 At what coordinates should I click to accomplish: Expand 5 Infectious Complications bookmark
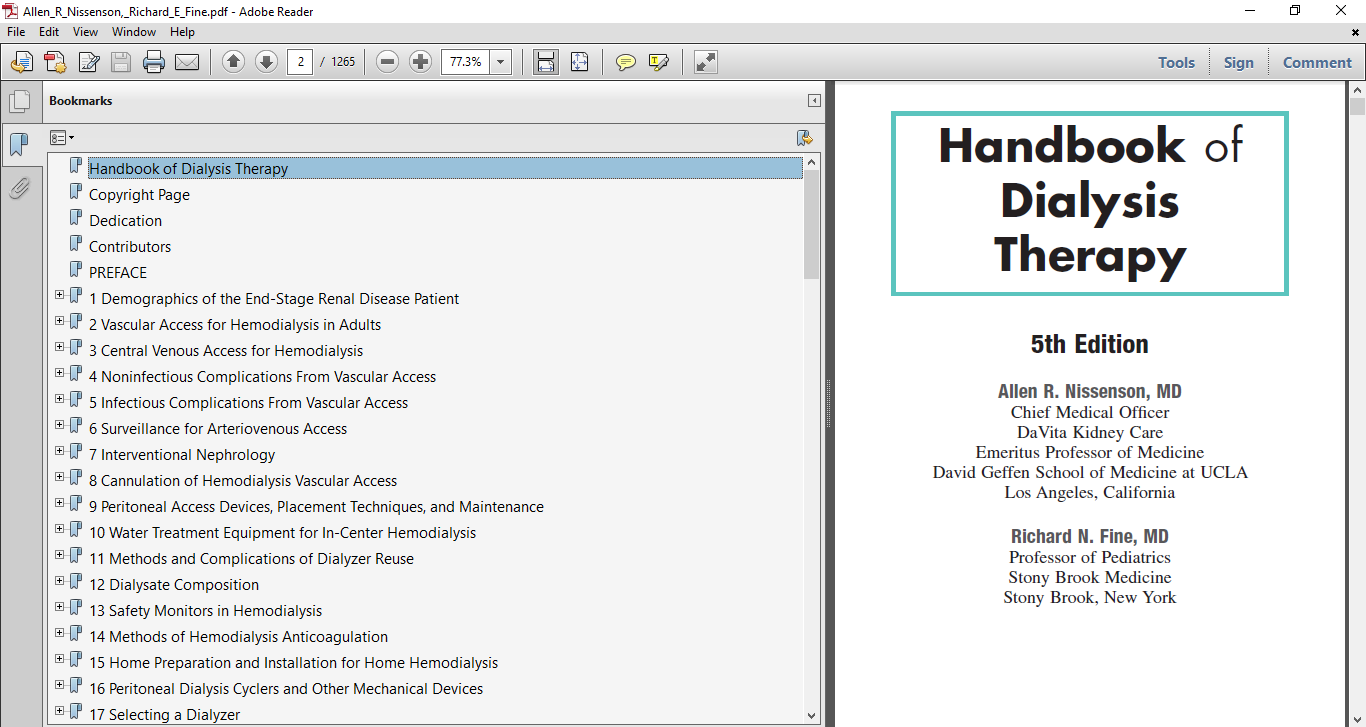pos(59,399)
